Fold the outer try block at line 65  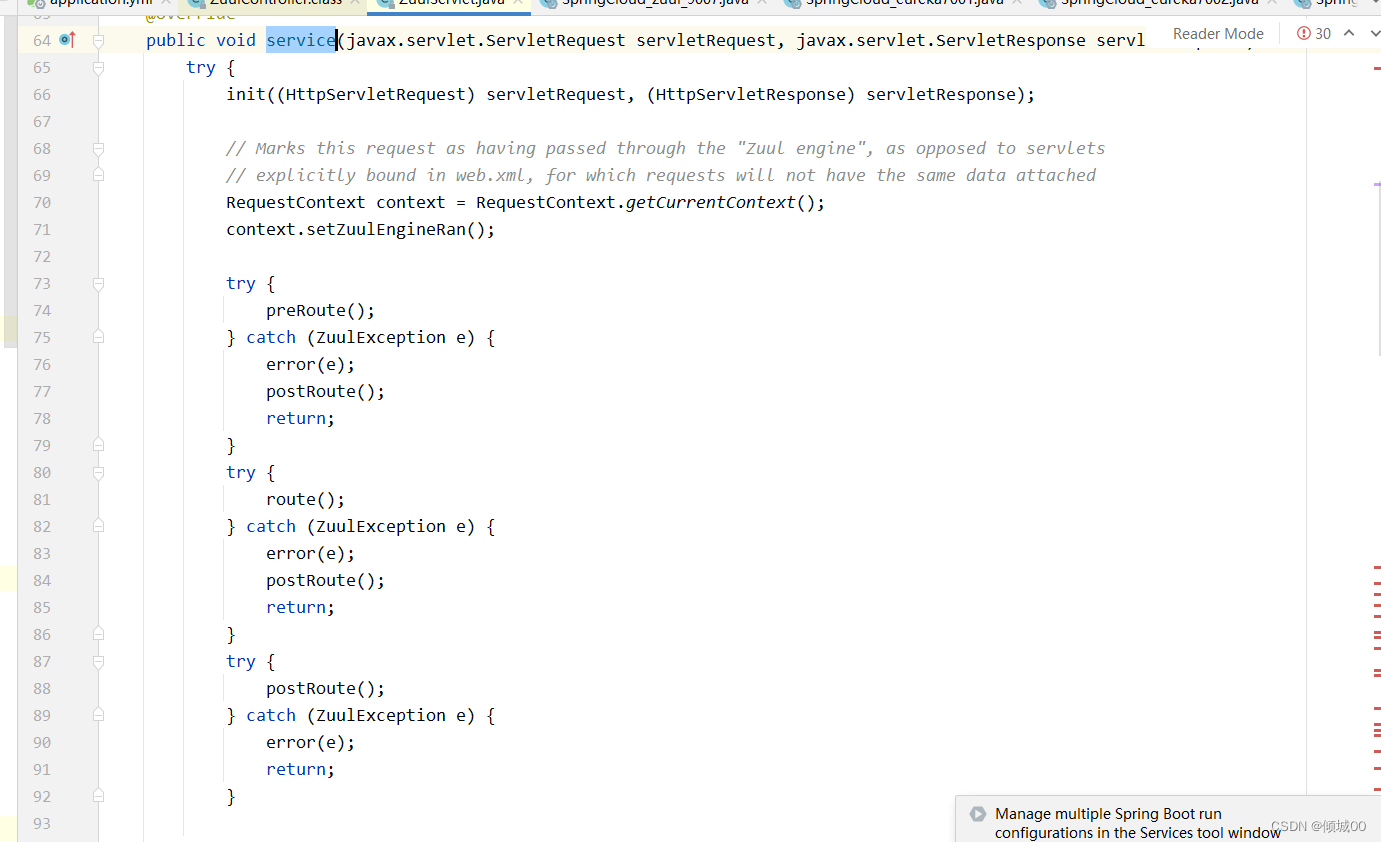tap(98, 67)
